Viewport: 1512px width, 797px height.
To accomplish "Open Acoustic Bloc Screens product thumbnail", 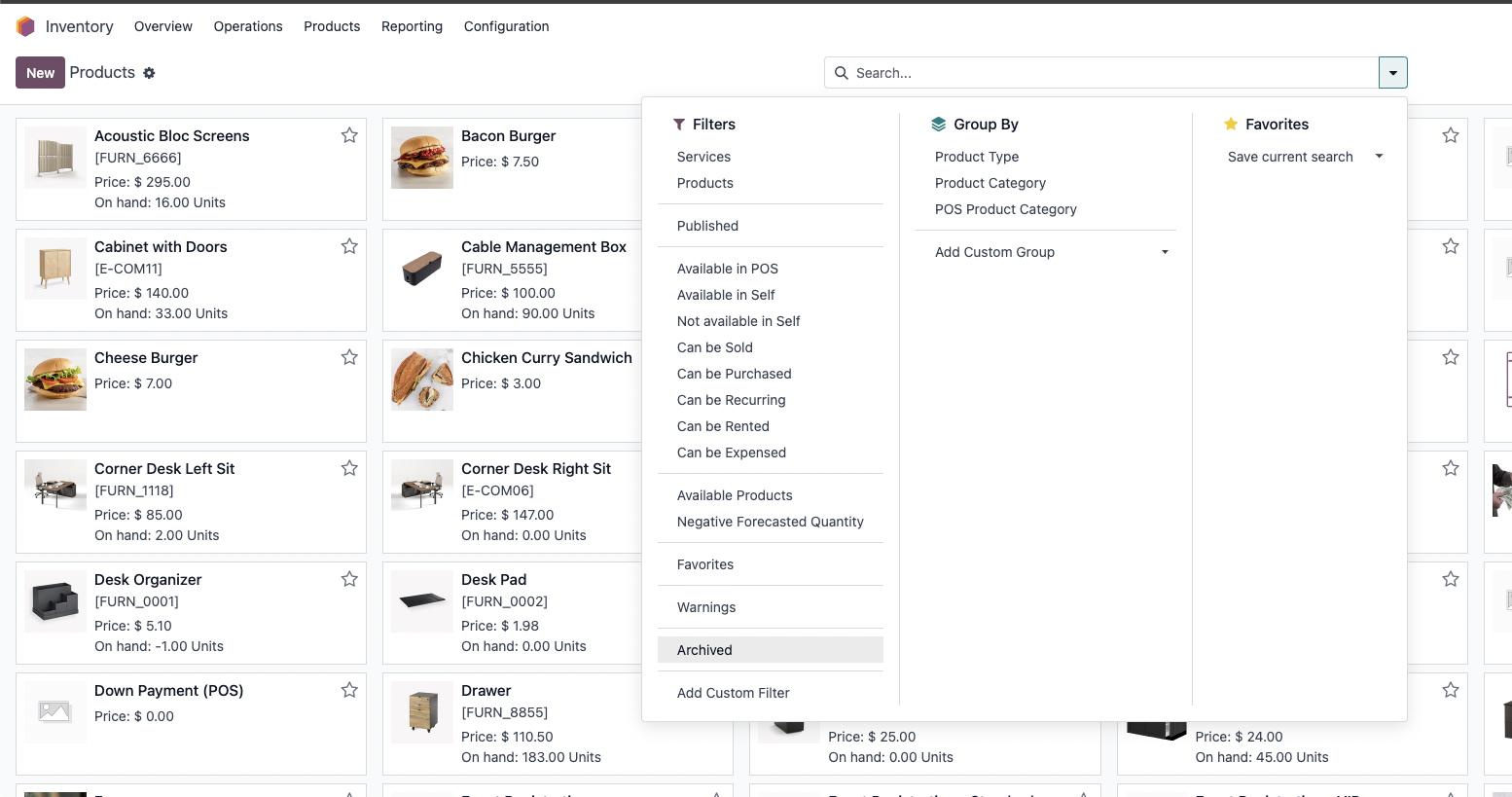I will (55, 158).
